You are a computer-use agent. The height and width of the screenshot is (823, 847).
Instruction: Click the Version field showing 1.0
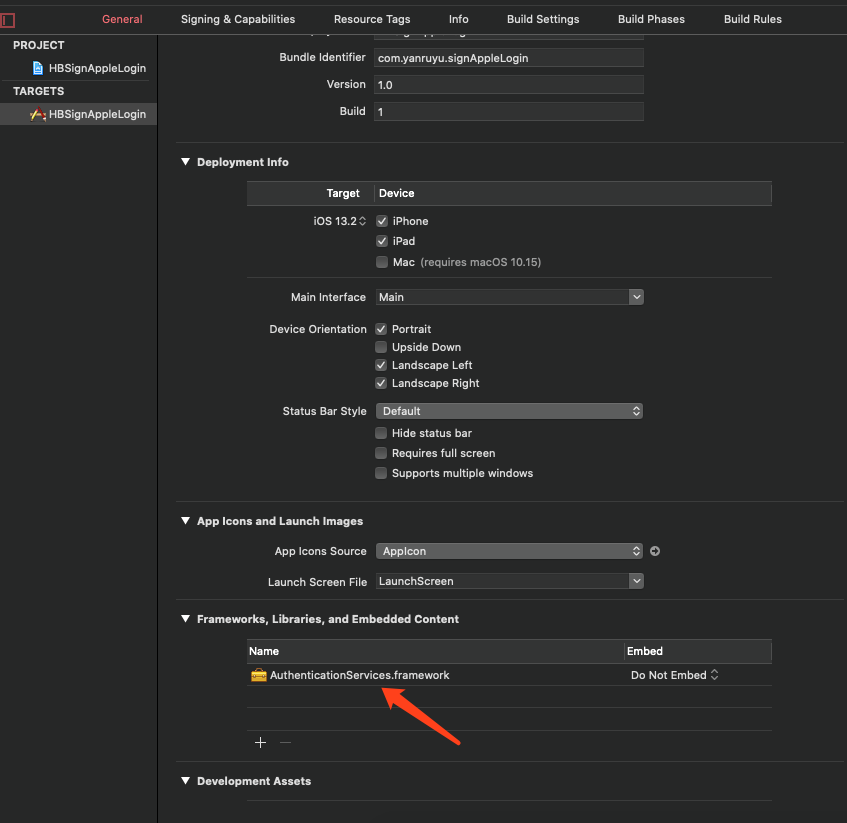point(509,85)
